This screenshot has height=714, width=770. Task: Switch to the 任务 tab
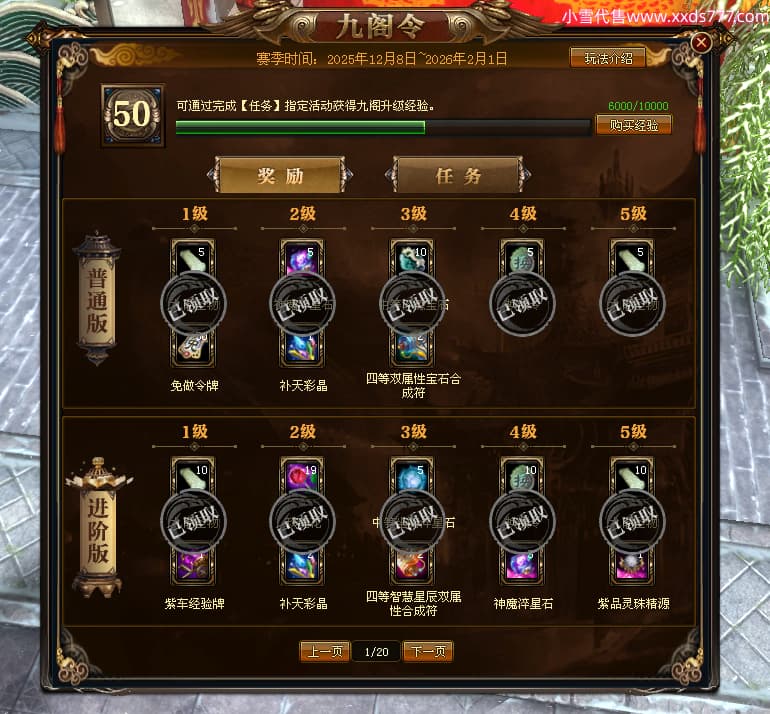(x=458, y=175)
